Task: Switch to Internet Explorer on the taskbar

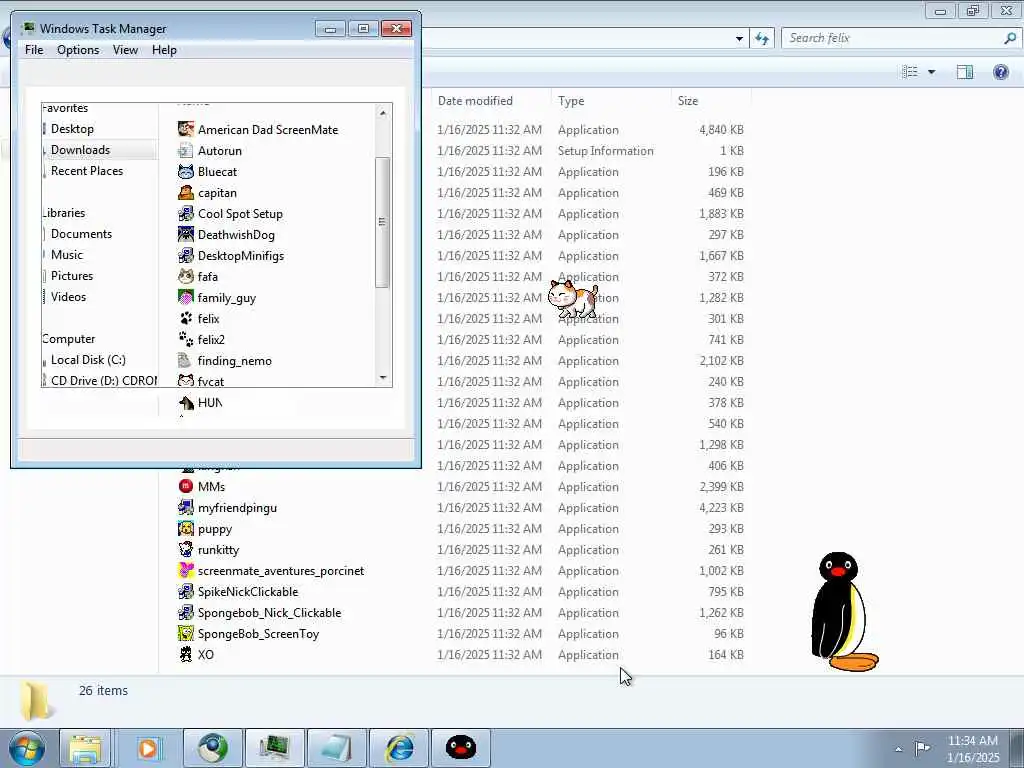Action: pyautogui.click(x=400, y=748)
